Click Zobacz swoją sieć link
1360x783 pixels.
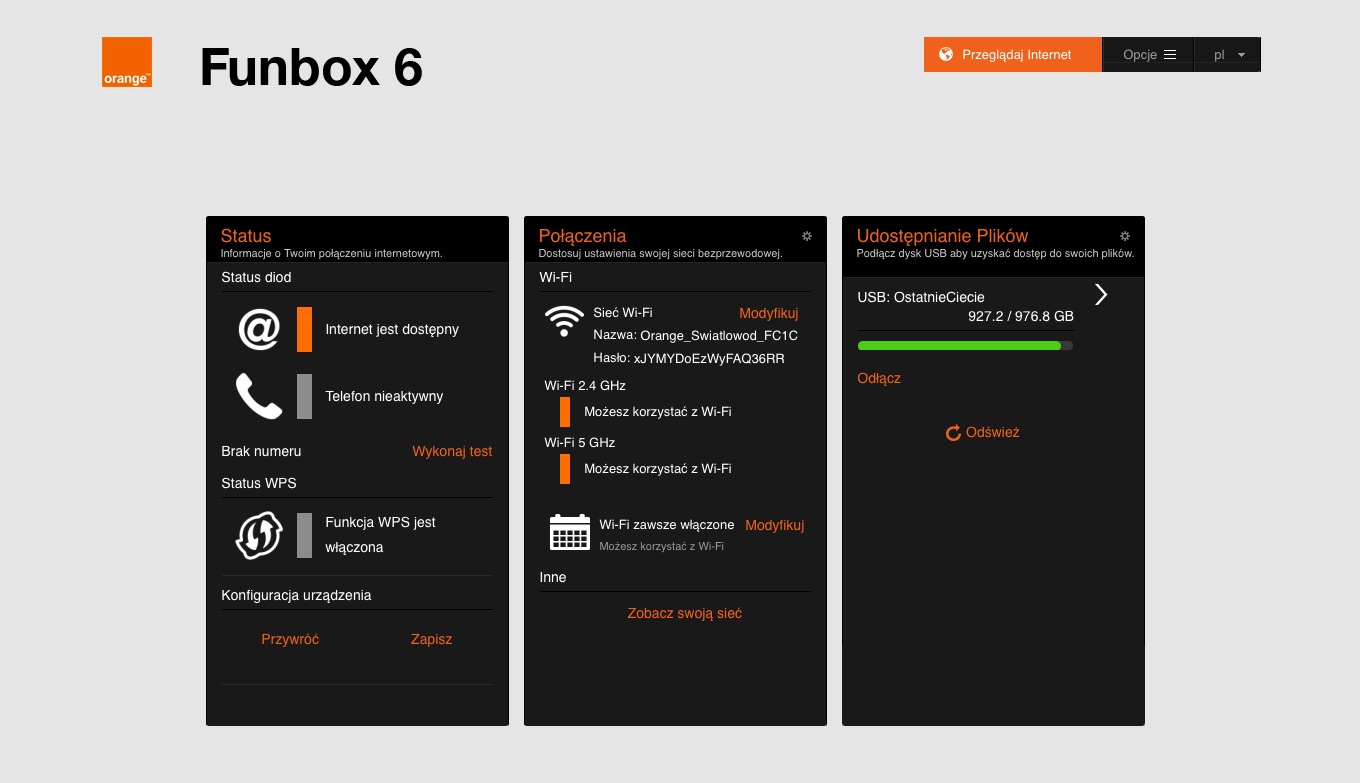tap(684, 613)
